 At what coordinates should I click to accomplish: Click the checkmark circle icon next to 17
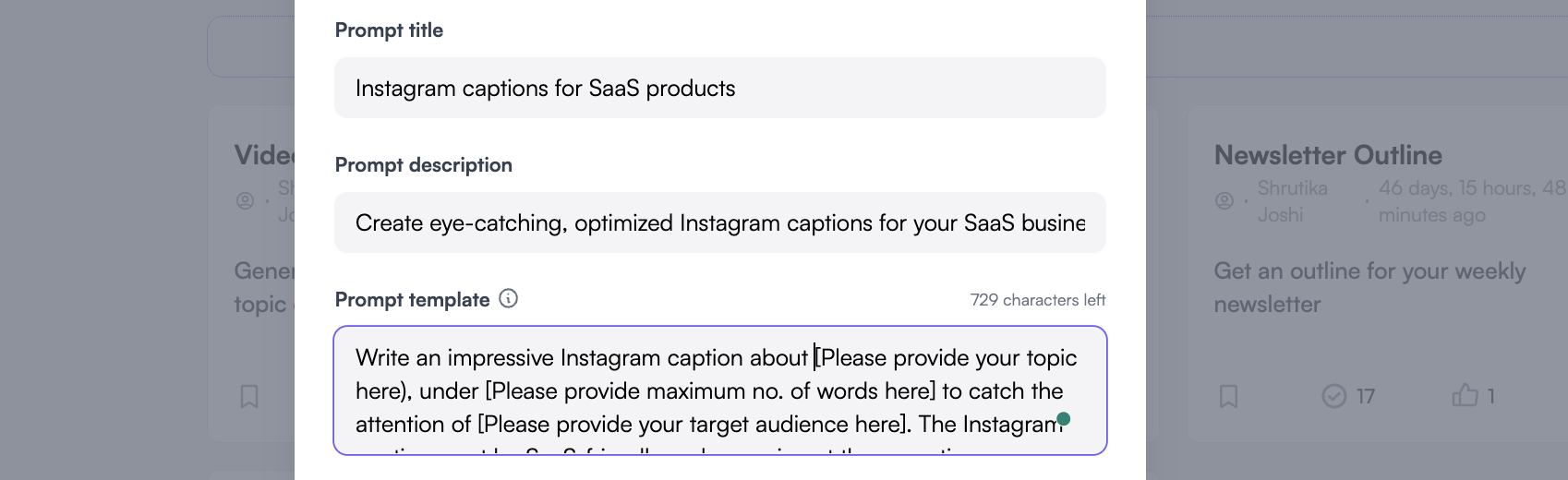click(1334, 396)
